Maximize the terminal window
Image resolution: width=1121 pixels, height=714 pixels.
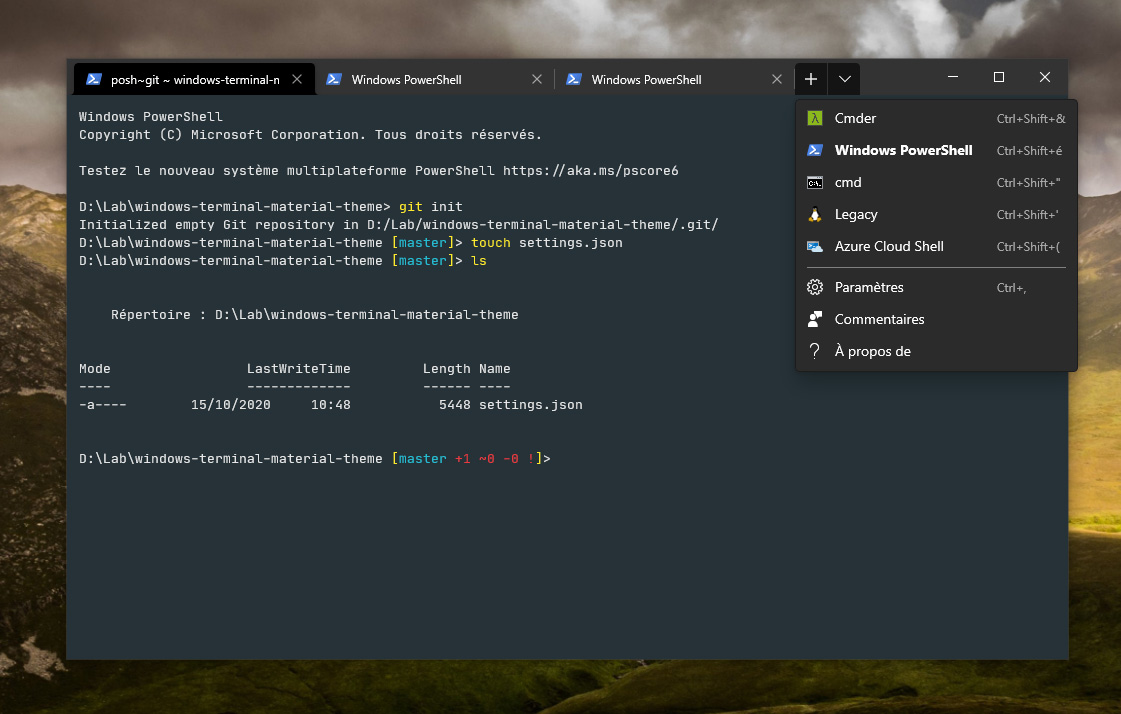(999, 77)
